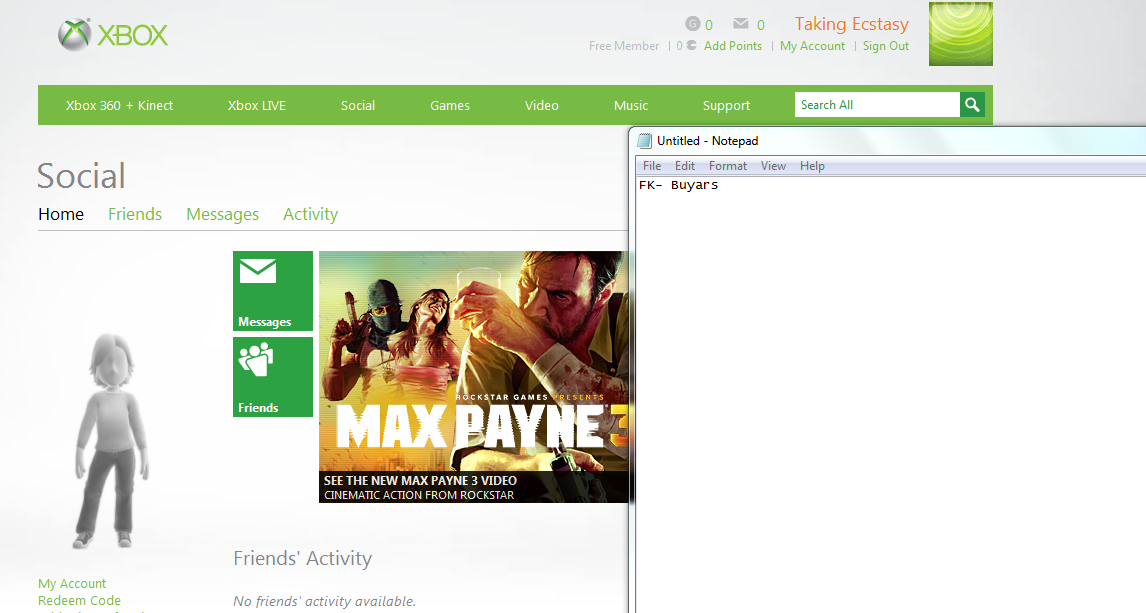
Task: Click 'SEE THE NEW MAX PAYNE 3 VIDEO' caption
Action: (420, 481)
